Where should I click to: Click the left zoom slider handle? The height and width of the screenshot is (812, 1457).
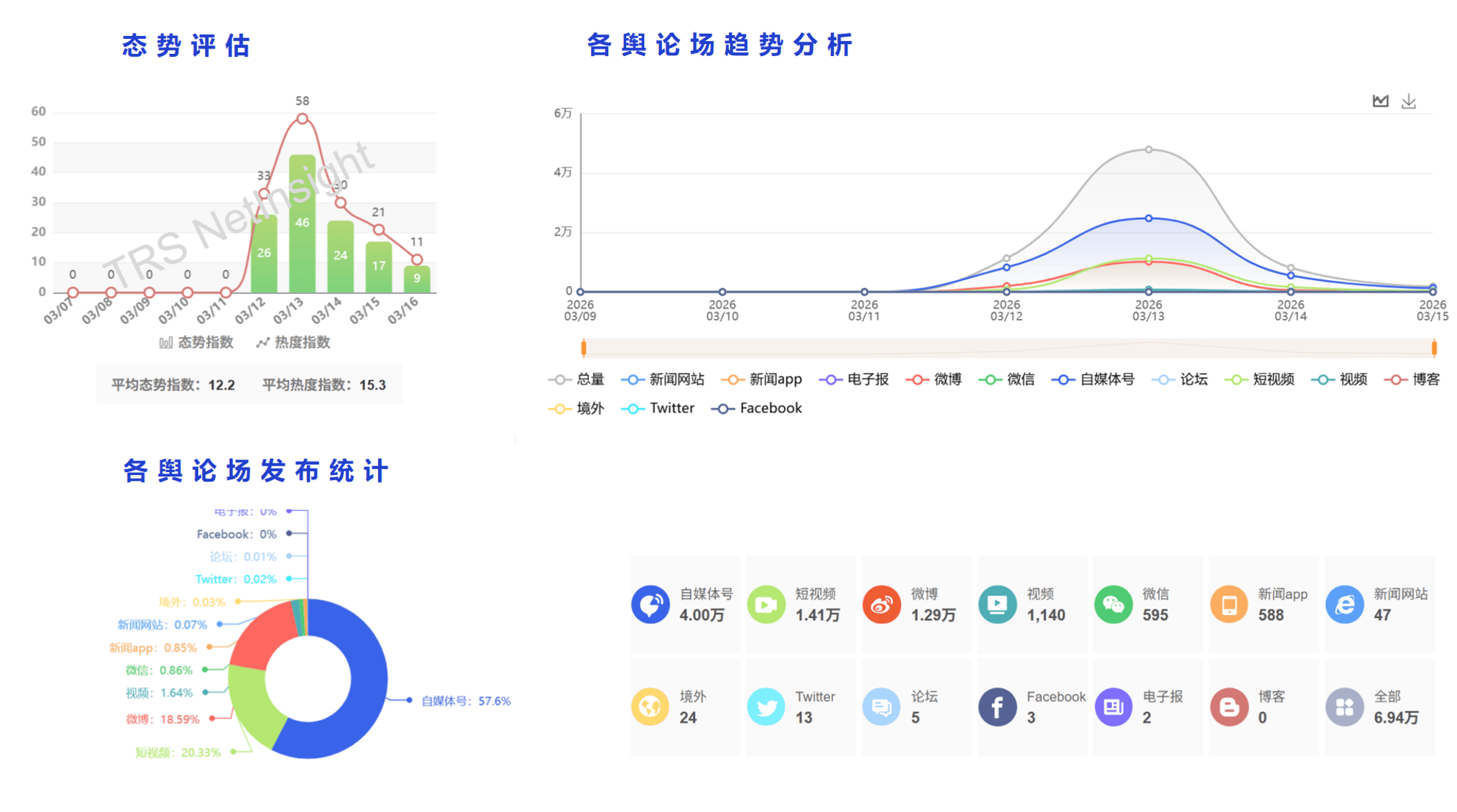point(584,349)
